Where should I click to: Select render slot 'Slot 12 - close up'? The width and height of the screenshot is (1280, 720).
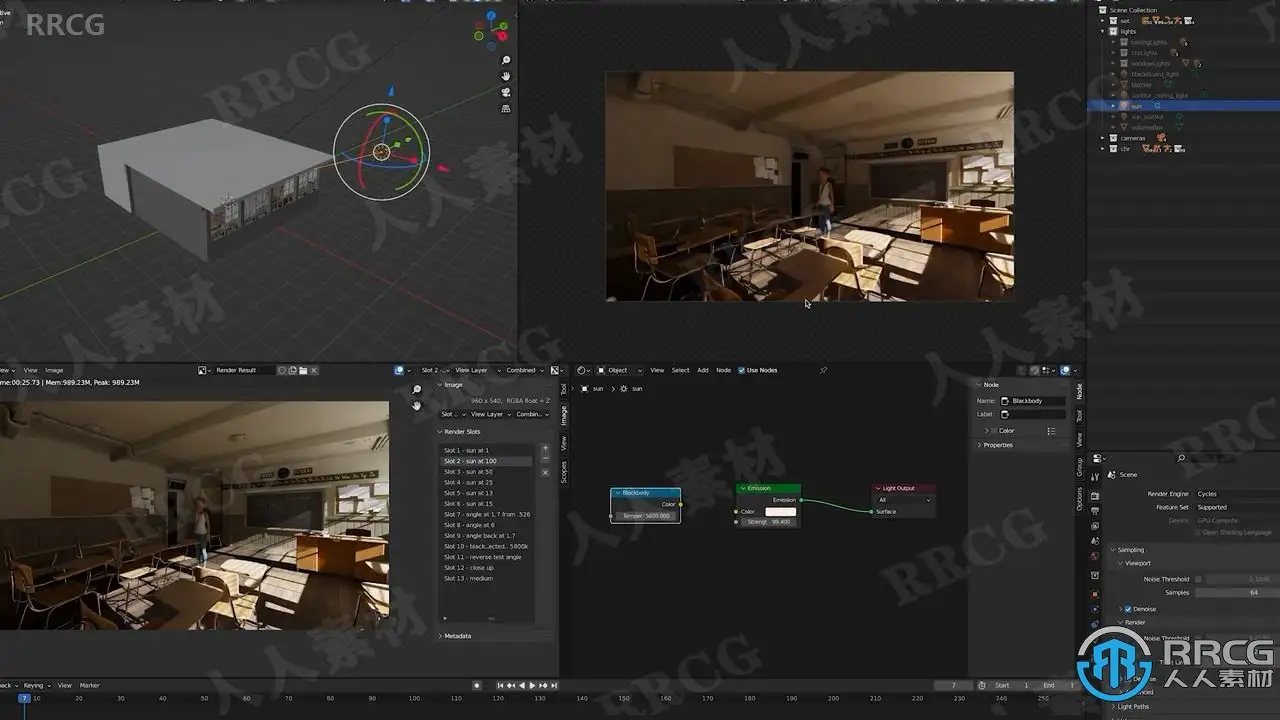(489, 568)
